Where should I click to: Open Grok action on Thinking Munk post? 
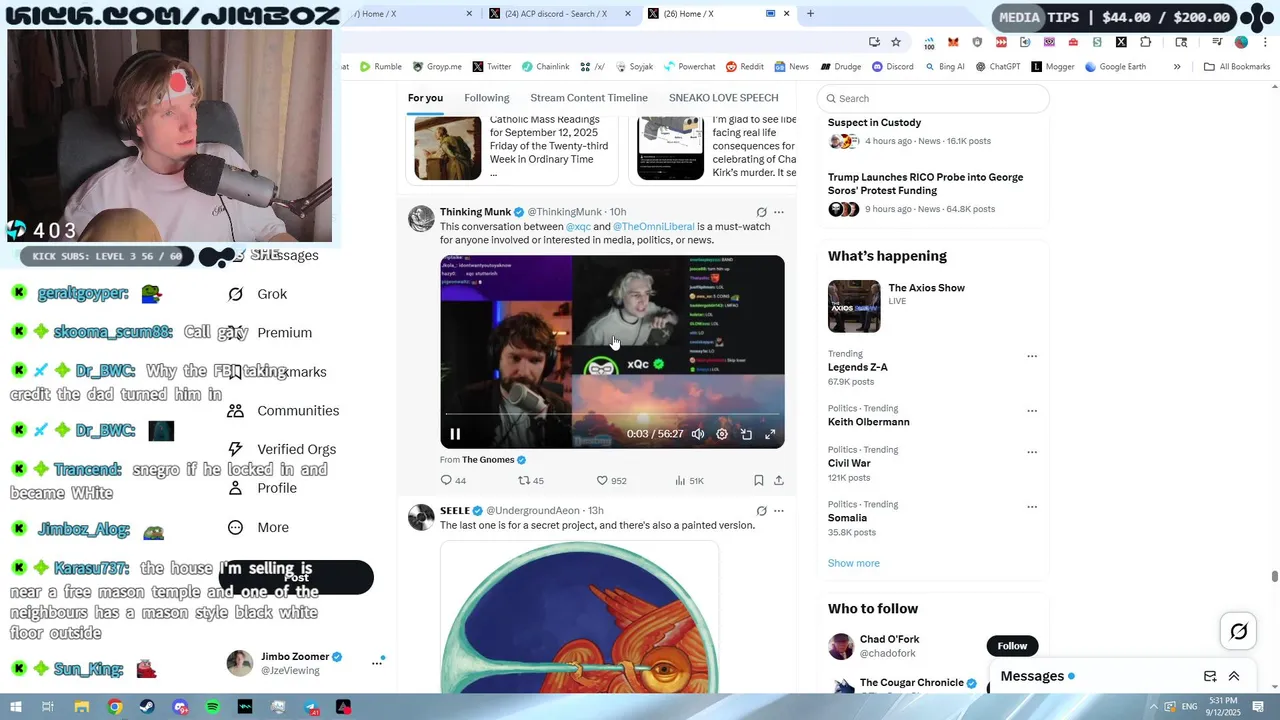pos(761,212)
